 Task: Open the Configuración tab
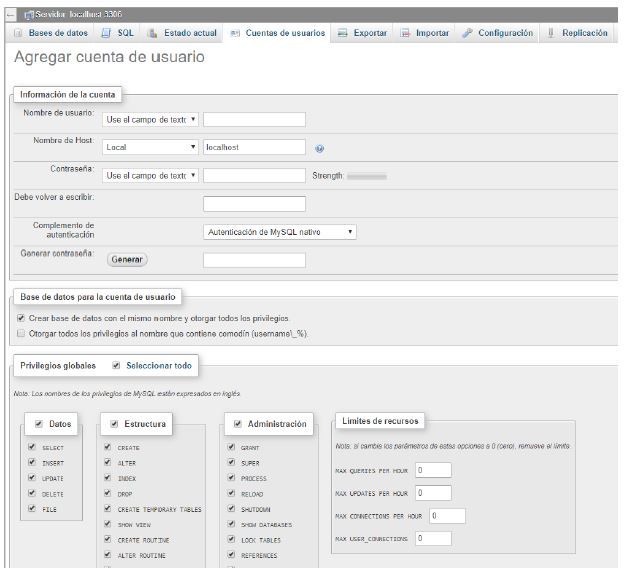coord(498,33)
